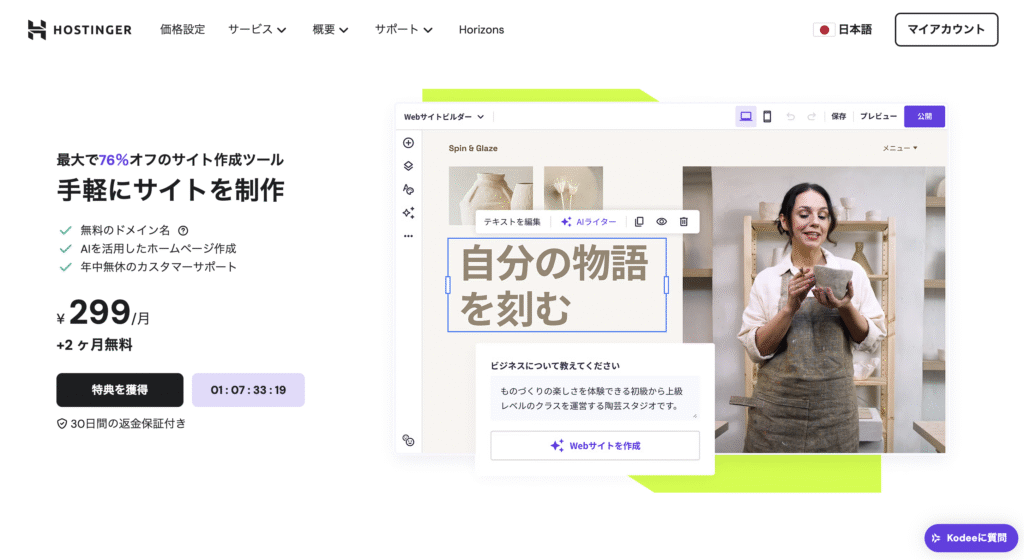This screenshot has height=560, width=1024.
Task: Click the trash delete icon in text toolbar
Action: click(x=684, y=221)
